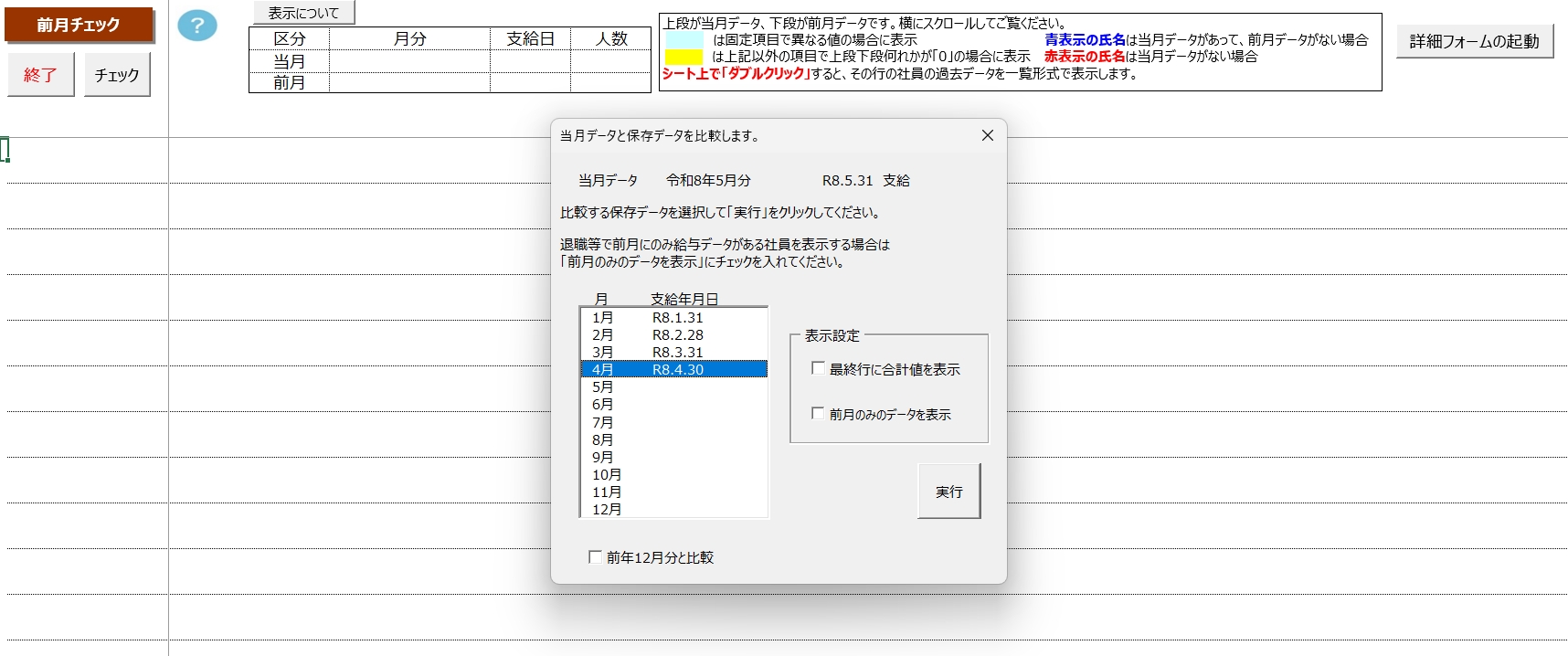This screenshot has width=1568, height=656.
Task: Select 12月 in month list
Action: (674, 510)
